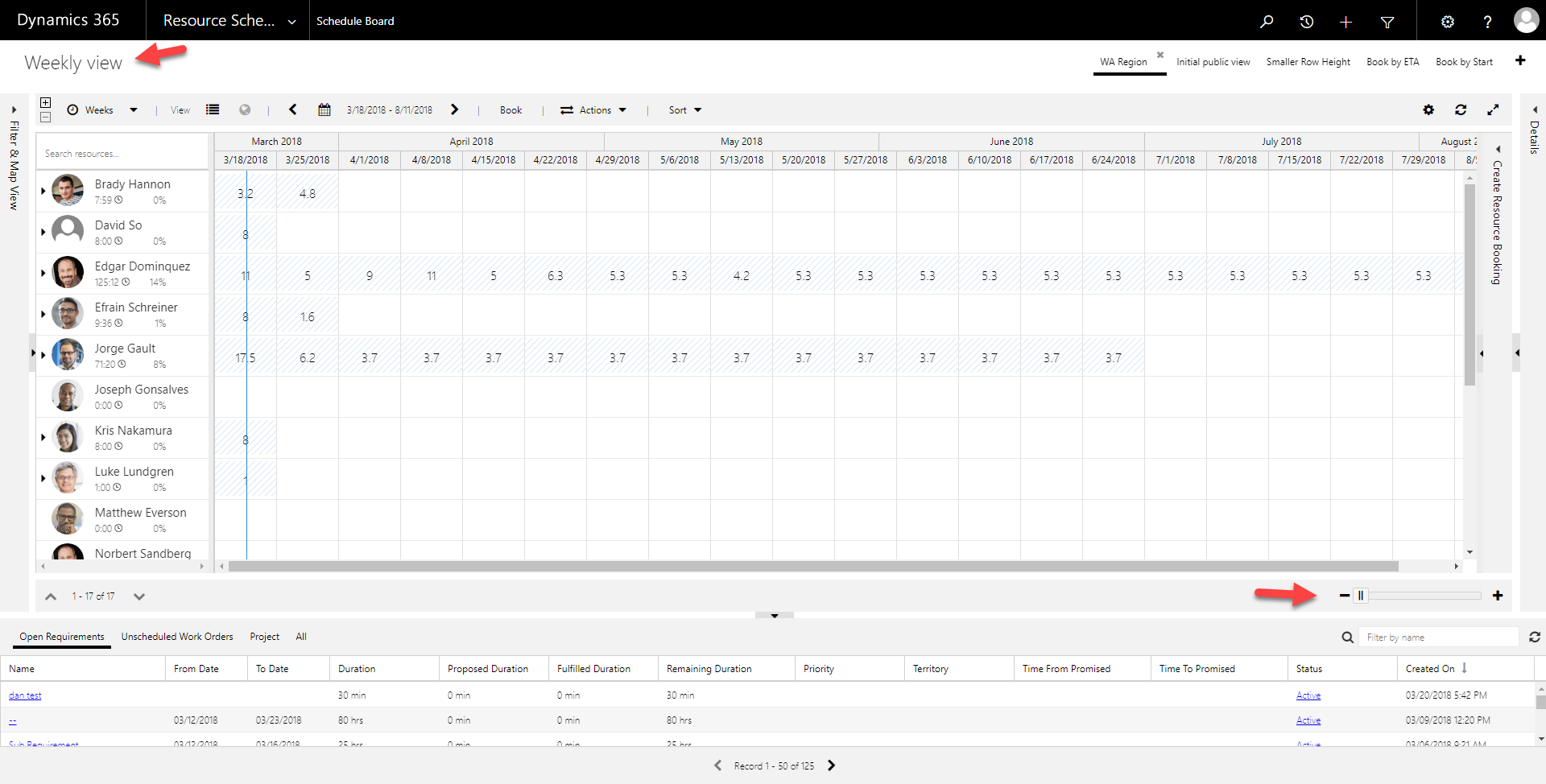Open the filter funnel icon
The image size is (1546, 784).
coord(1387,22)
